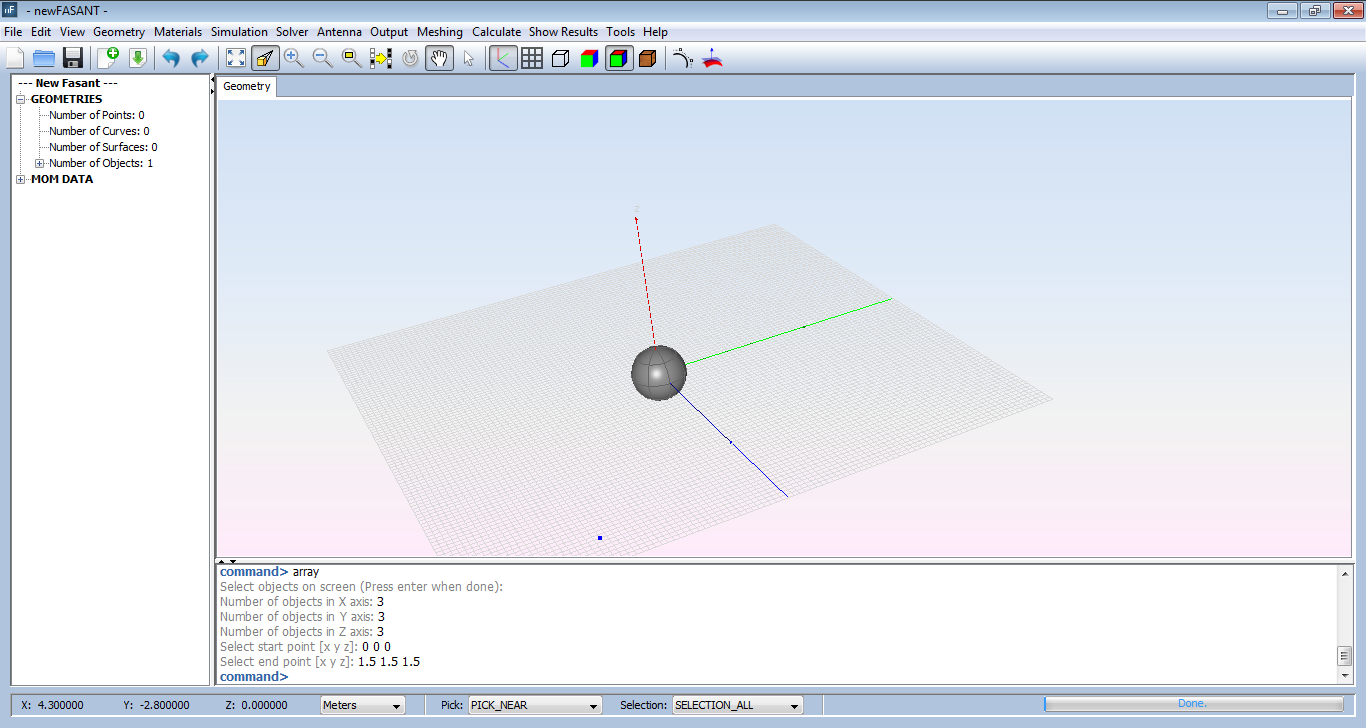The height and width of the screenshot is (728, 1366).
Task: Click the wireframe cube view icon
Action: tap(561, 58)
